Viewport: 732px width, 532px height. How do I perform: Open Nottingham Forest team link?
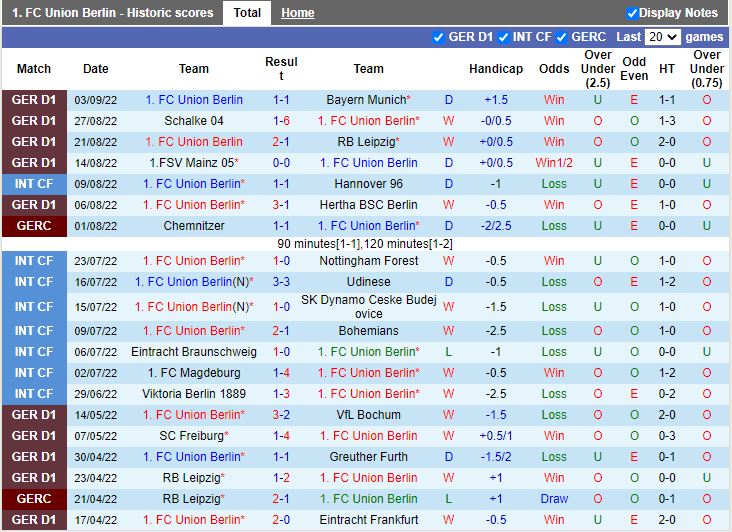(x=368, y=261)
